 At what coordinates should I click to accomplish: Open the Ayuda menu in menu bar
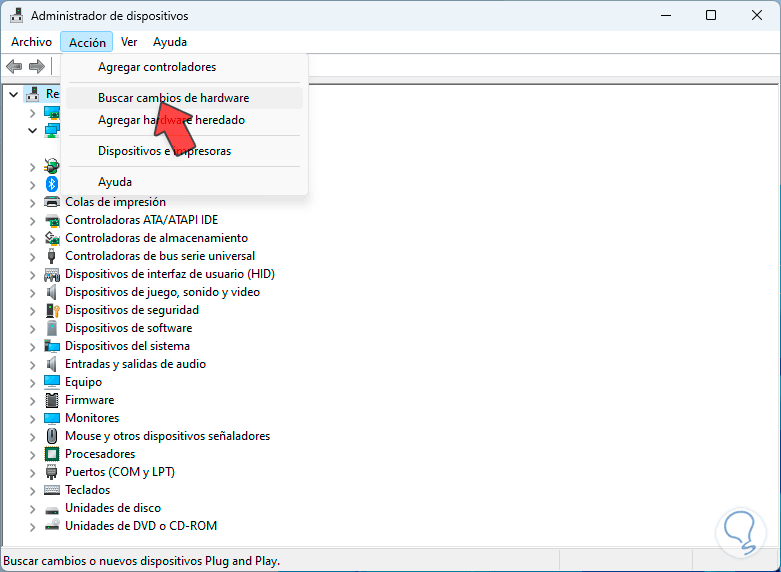pyautogui.click(x=170, y=42)
